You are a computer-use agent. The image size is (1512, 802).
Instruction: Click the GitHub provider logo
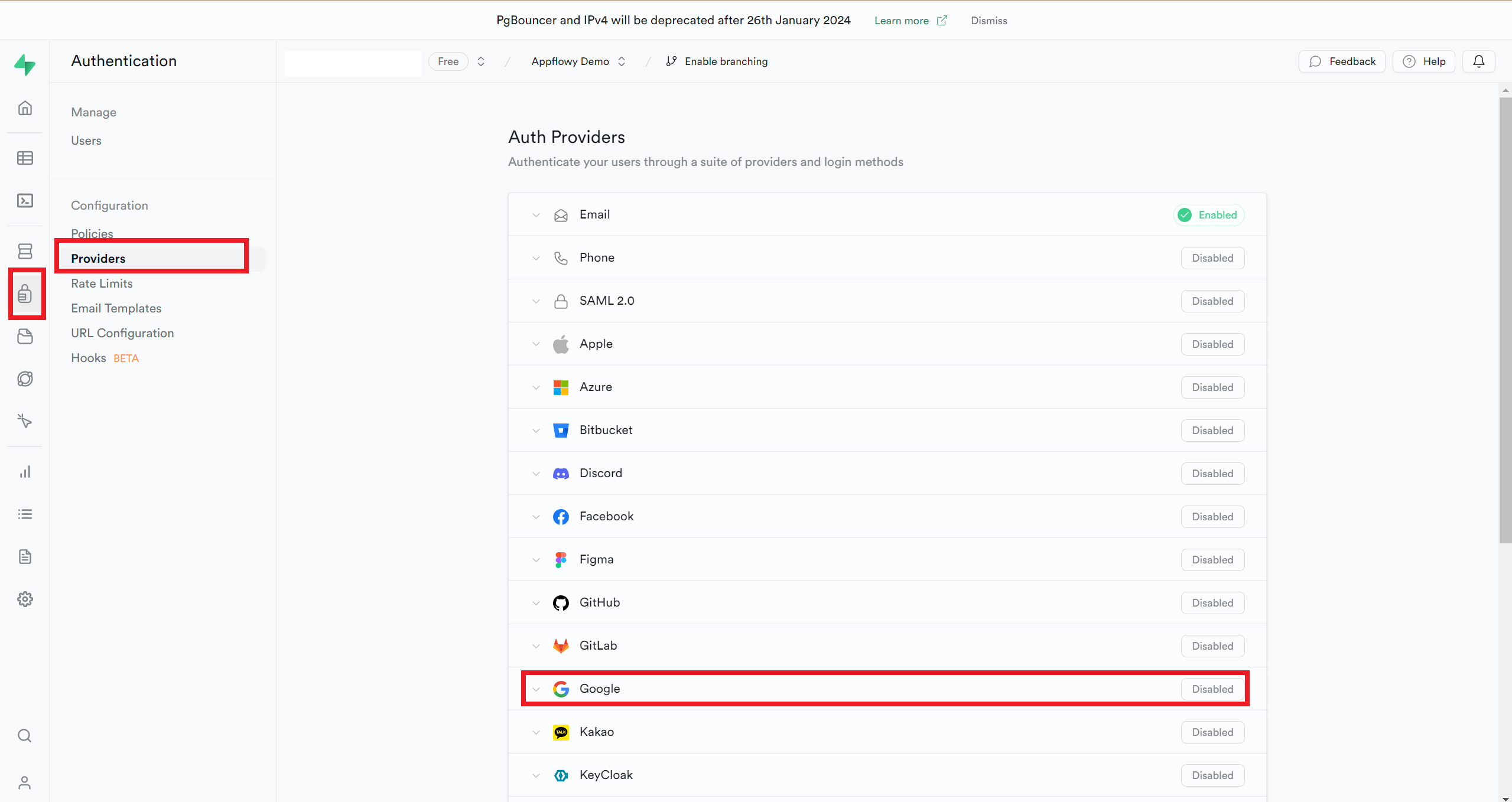pyautogui.click(x=561, y=603)
